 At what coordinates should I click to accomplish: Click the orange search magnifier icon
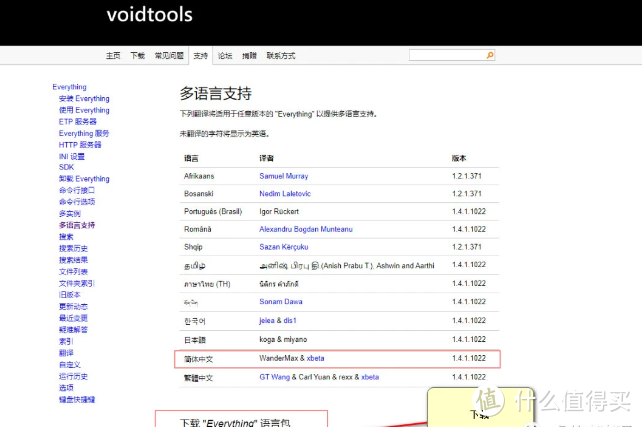[490, 55]
